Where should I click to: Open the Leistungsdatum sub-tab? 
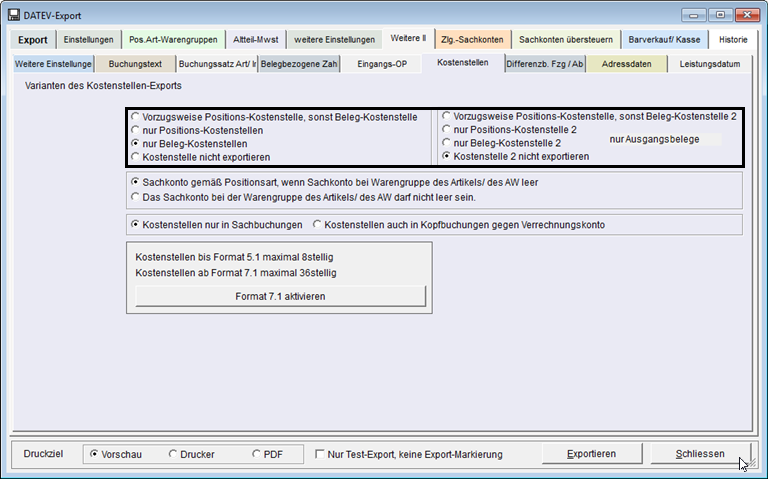coord(710,64)
